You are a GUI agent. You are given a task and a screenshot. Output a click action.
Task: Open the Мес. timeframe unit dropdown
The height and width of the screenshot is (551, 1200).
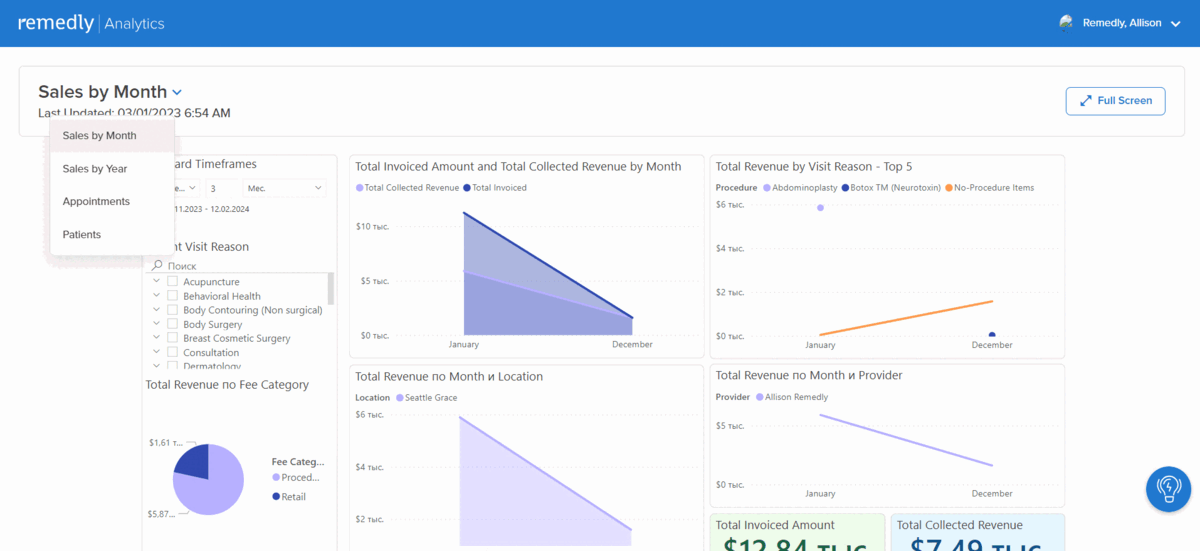click(x=285, y=188)
